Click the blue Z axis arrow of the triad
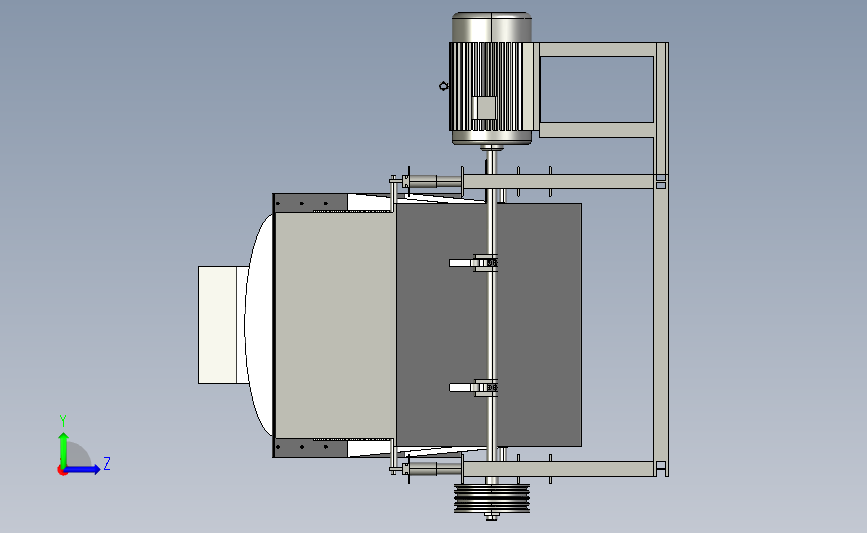The width and height of the screenshot is (867, 533). point(83,469)
